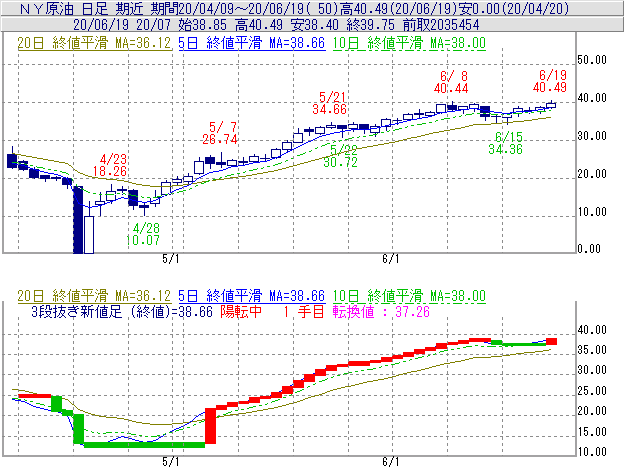Click the 終39.75 closing price text
This screenshot has width=624, height=474.
(370, 25)
